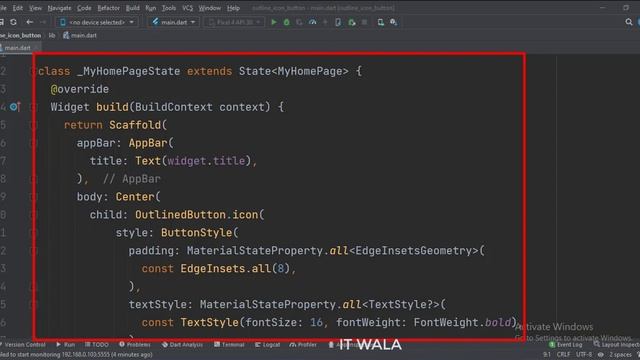
Task: Open the Version Control tool window
Action: pyautogui.click(x=22, y=344)
